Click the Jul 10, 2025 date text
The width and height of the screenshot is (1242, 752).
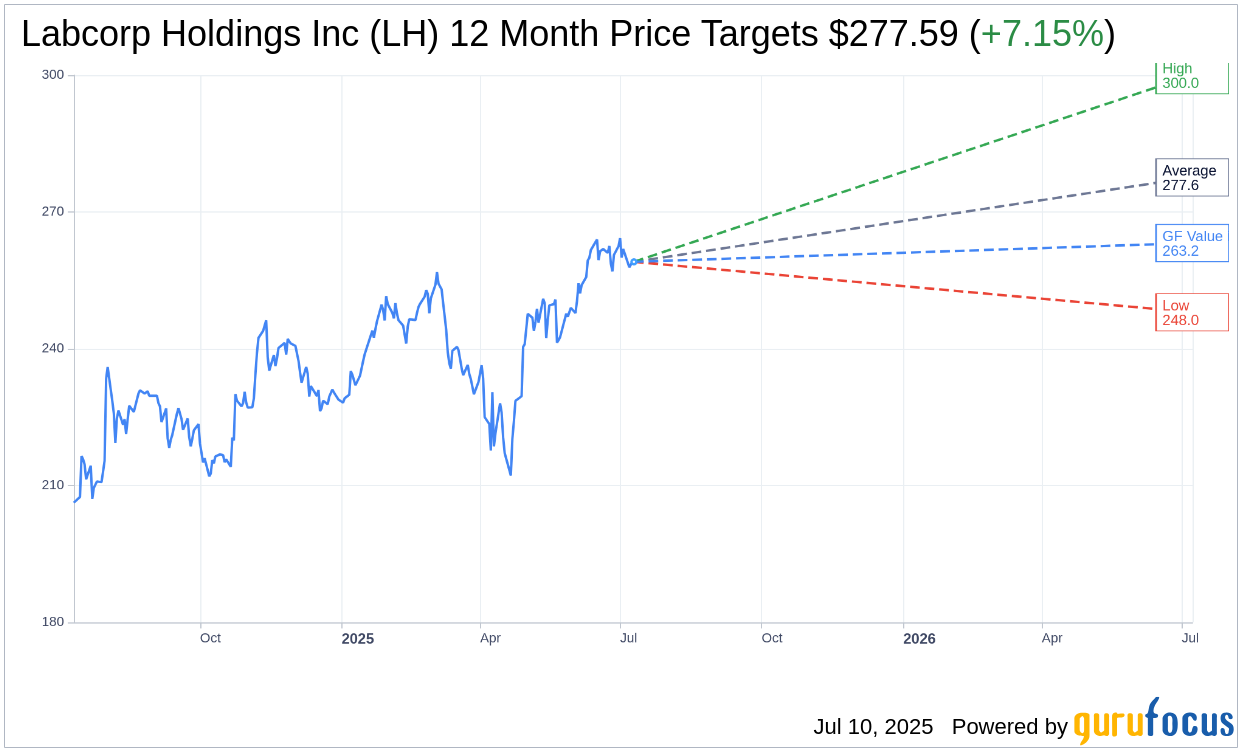click(873, 727)
